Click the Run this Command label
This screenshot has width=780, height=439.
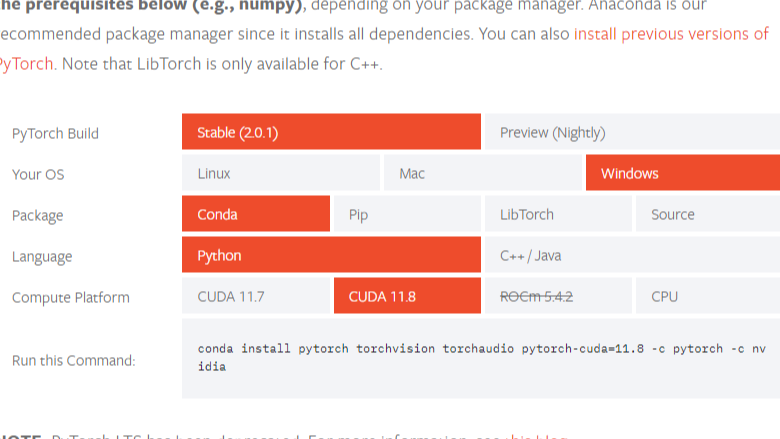tap(73, 360)
